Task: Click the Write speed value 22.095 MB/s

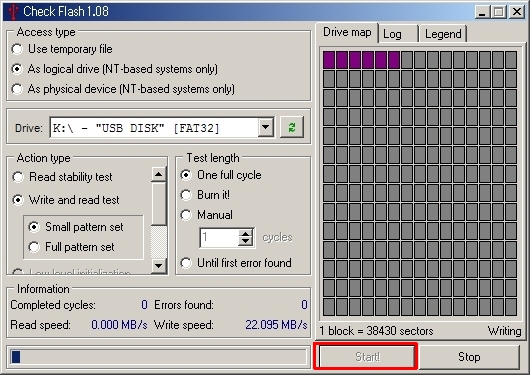Action: click(276, 325)
